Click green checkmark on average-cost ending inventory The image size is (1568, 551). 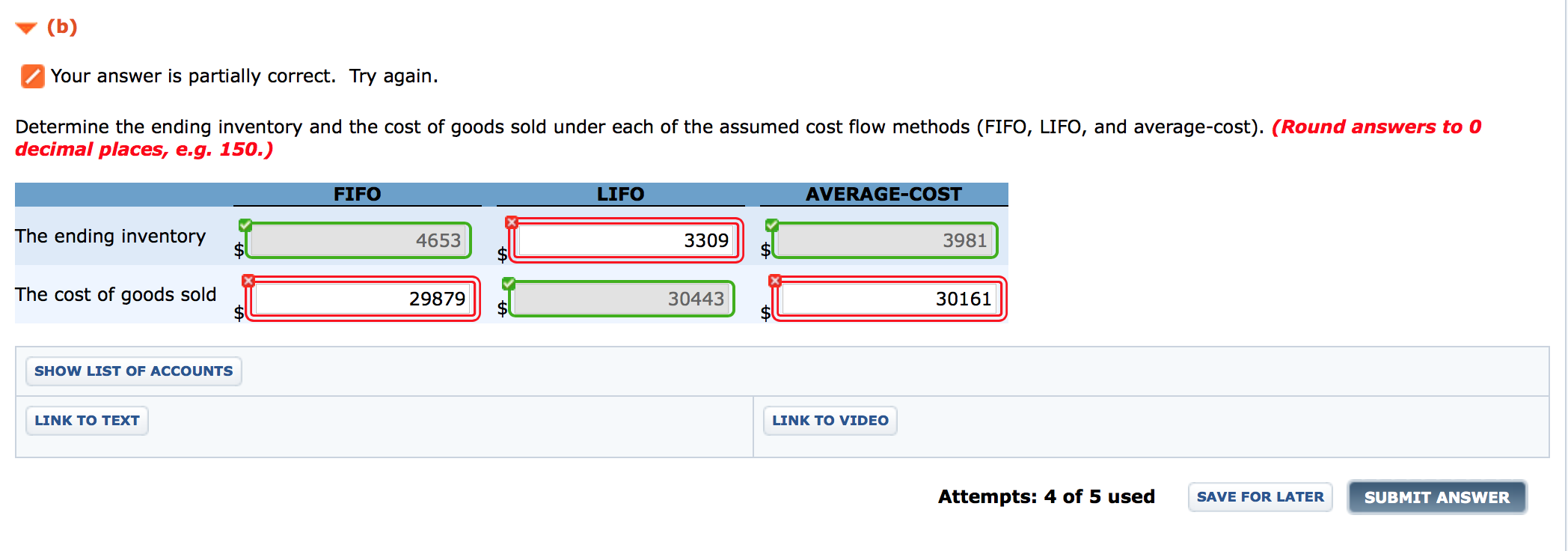(772, 225)
